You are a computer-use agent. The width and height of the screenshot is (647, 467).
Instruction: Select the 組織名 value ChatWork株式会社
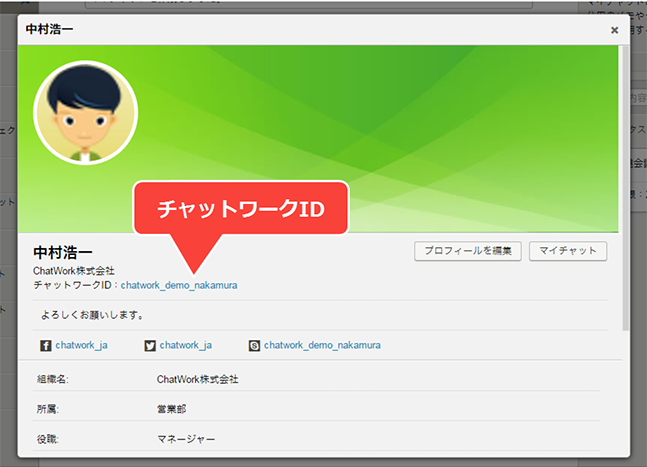pyautogui.click(x=198, y=379)
